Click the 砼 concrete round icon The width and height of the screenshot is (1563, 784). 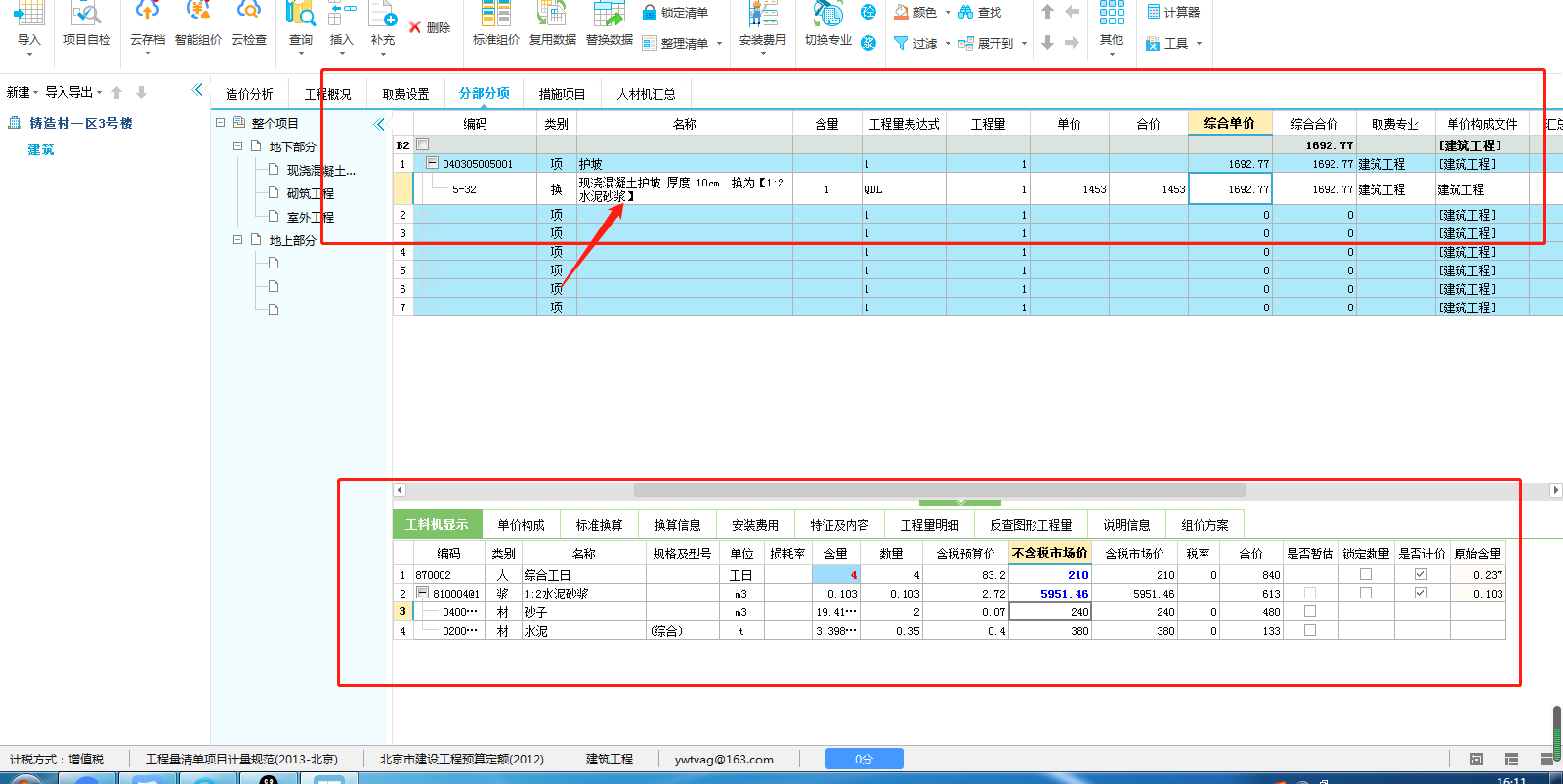(868, 12)
